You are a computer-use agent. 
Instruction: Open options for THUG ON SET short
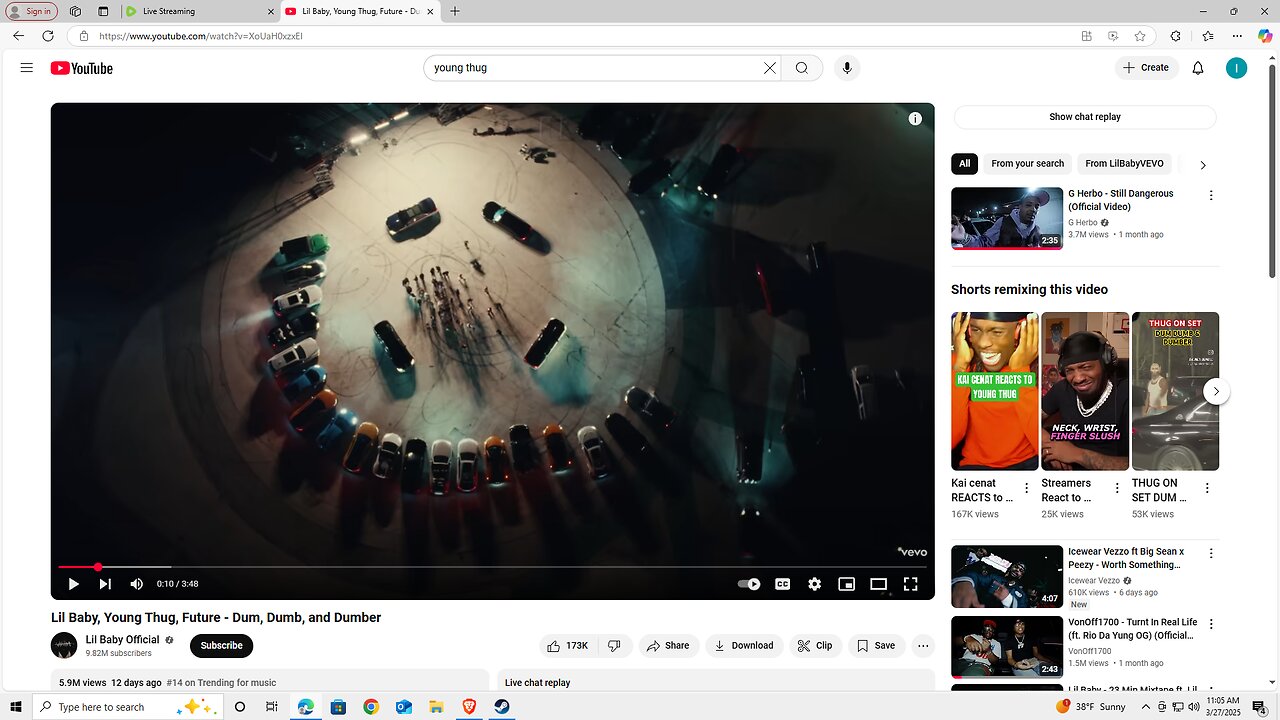pos(1207,489)
